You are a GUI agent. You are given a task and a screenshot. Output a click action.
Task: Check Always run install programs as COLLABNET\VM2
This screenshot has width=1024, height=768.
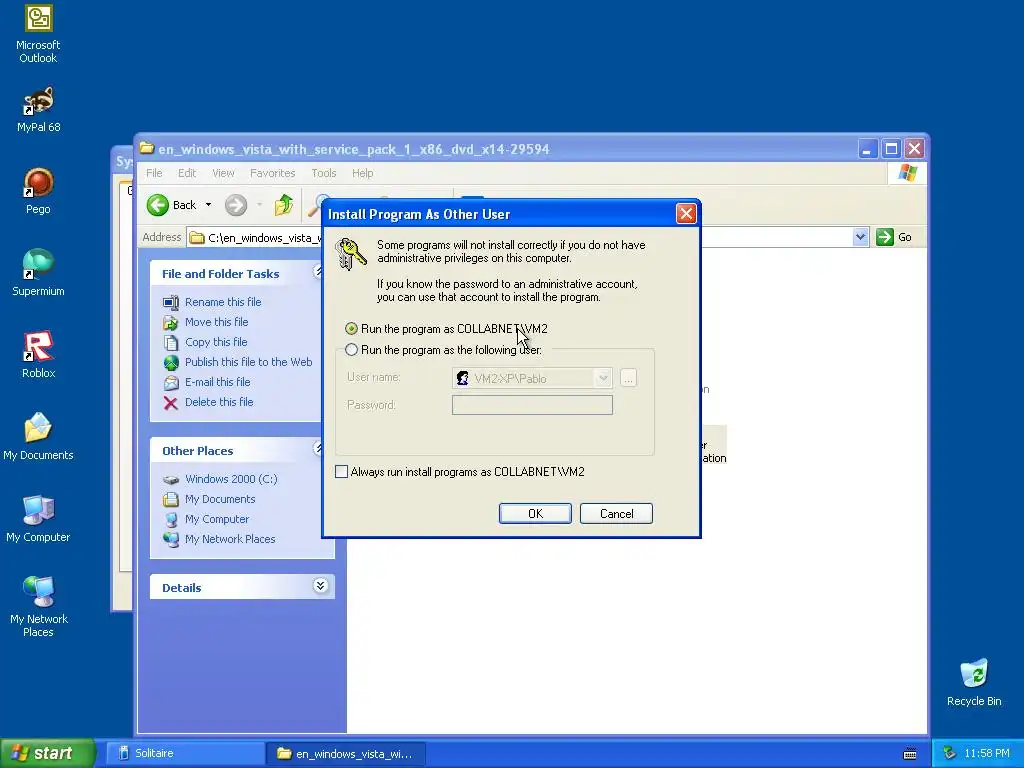pyautogui.click(x=341, y=472)
